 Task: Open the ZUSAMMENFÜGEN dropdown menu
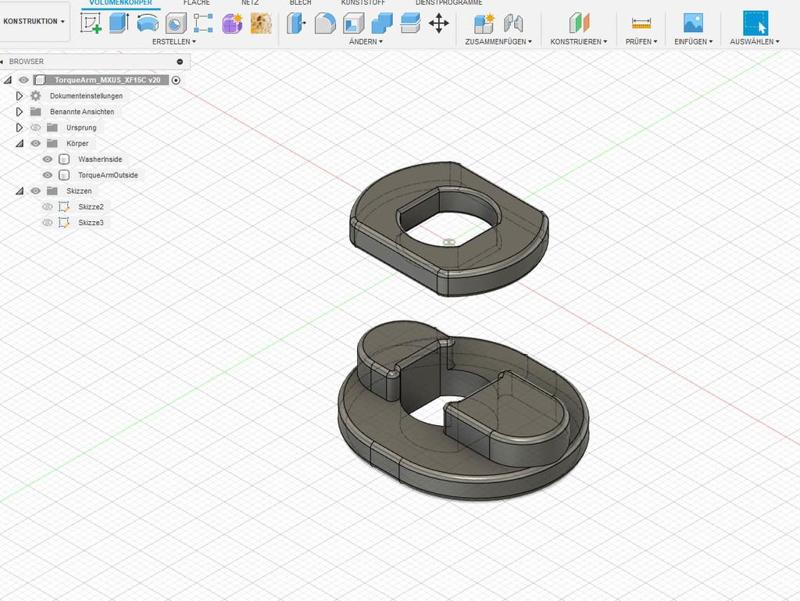tap(498, 41)
